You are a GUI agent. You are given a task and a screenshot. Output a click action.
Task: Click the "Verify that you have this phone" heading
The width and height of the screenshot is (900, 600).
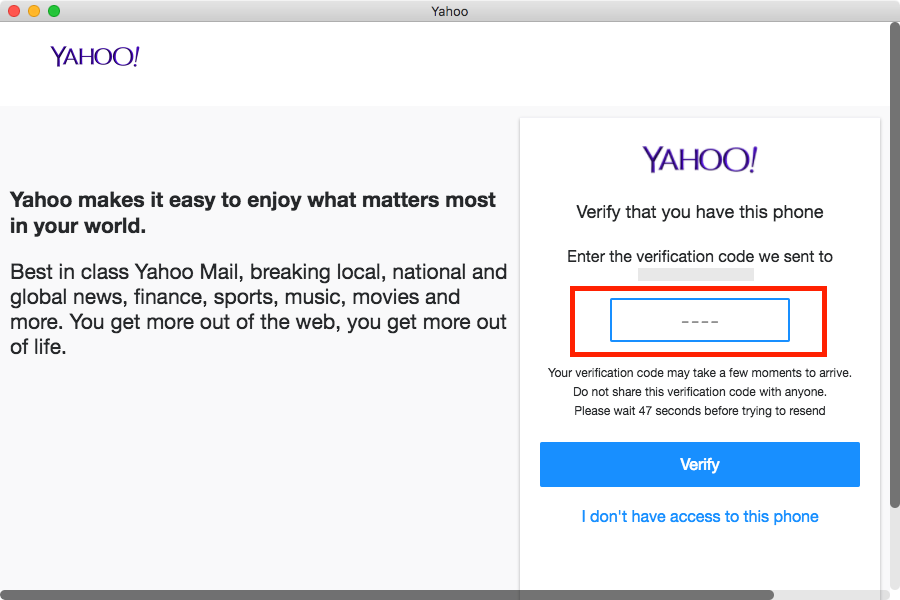700,212
